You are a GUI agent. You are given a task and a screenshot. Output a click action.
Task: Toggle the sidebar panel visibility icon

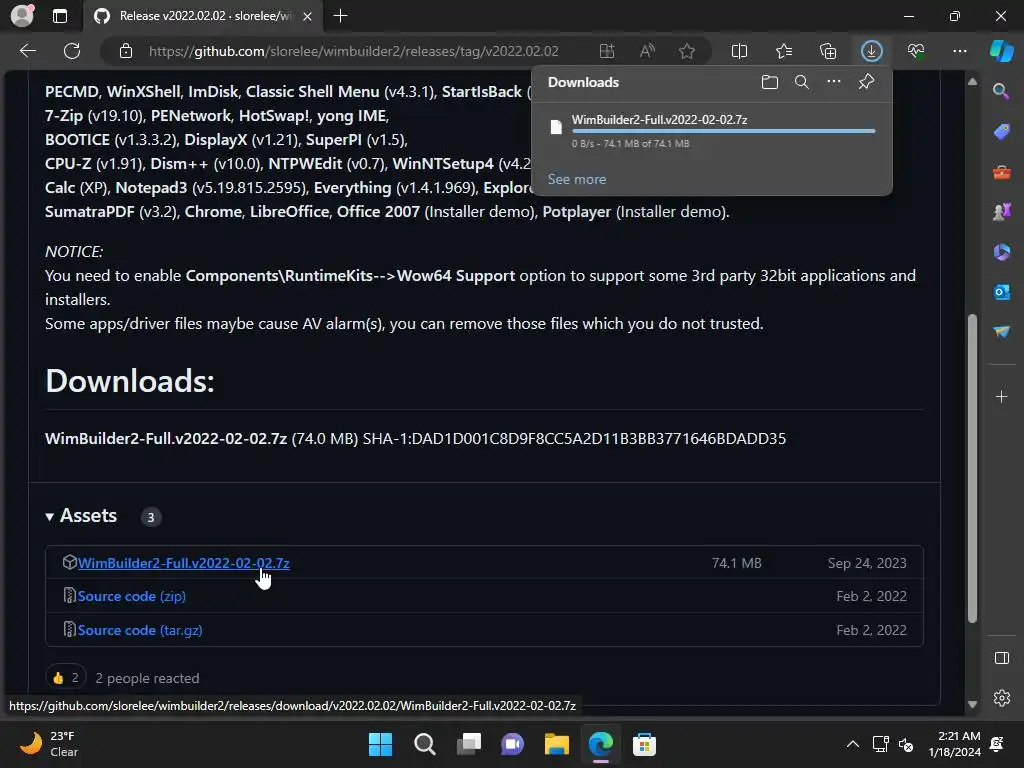tap(1002, 658)
